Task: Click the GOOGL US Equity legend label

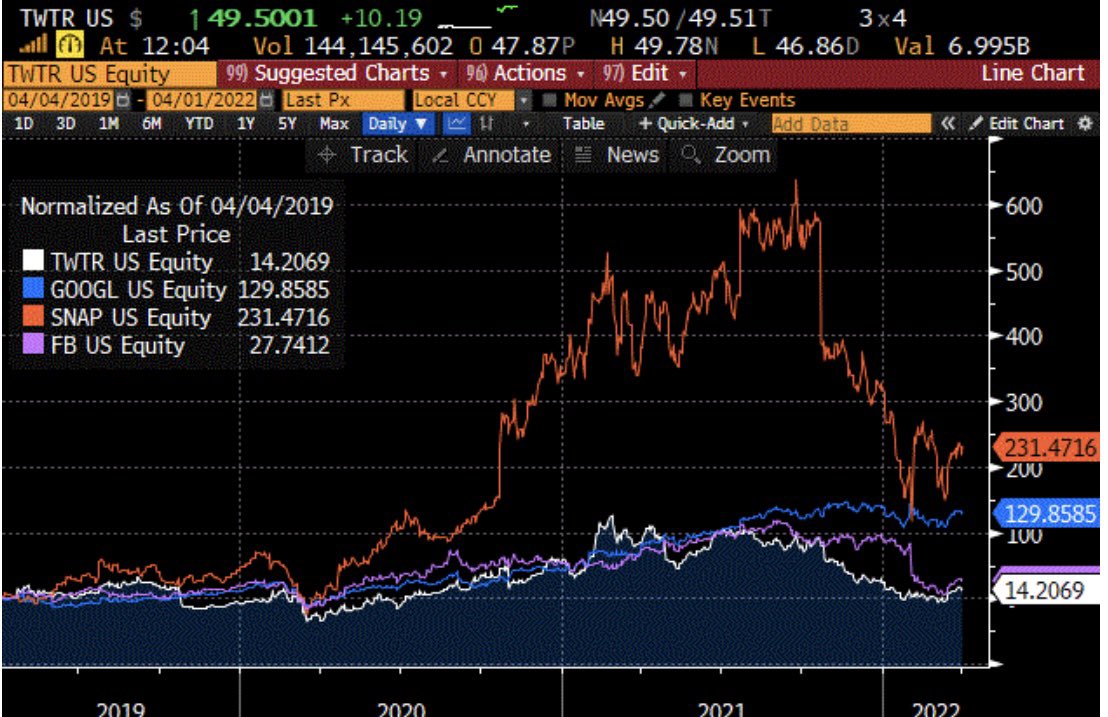Action: [x=138, y=290]
